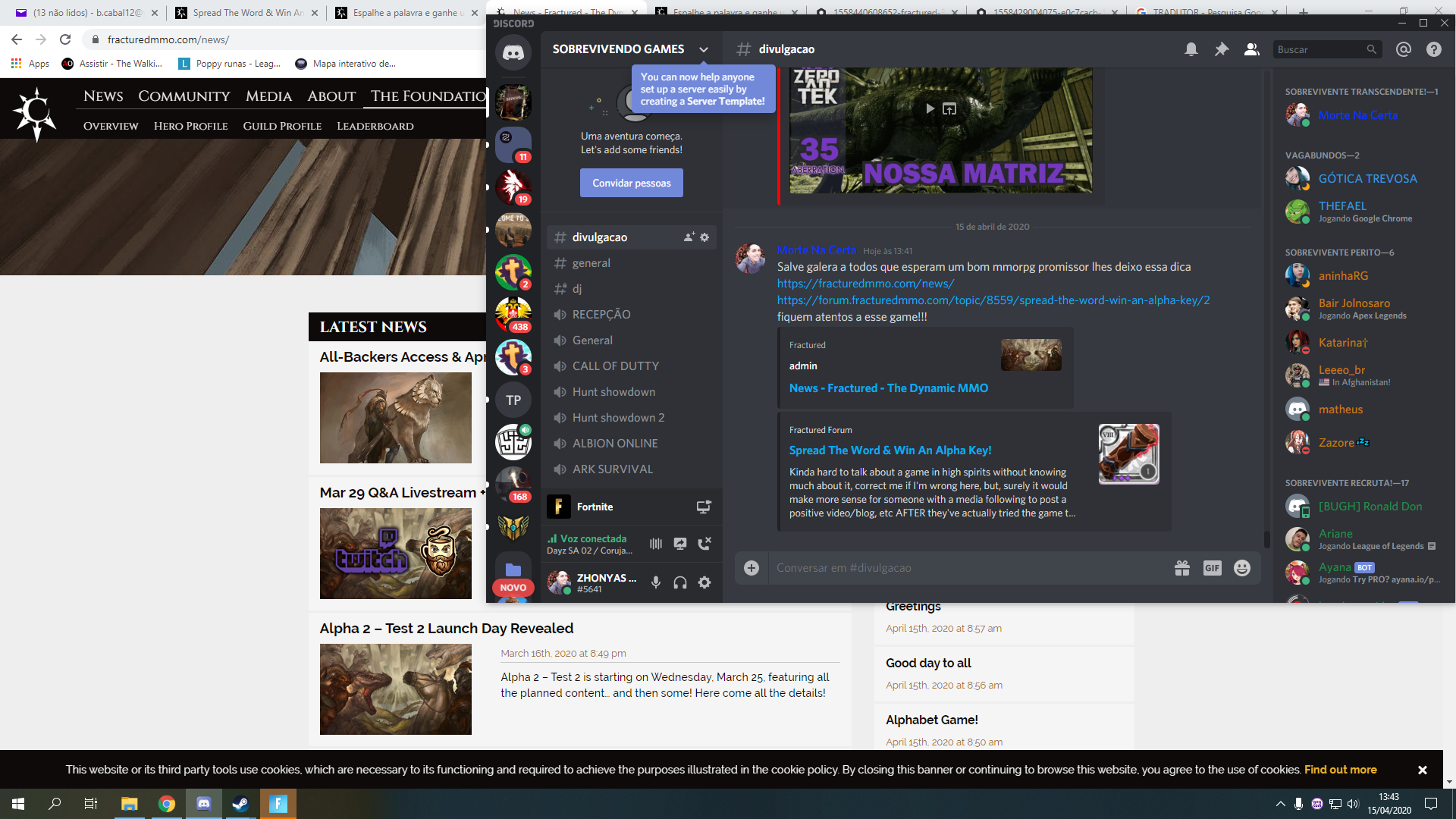This screenshot has height=819, width=1456.
Task: Show pinned messages in divulgacao channel
Action: tap(1222, 49)
